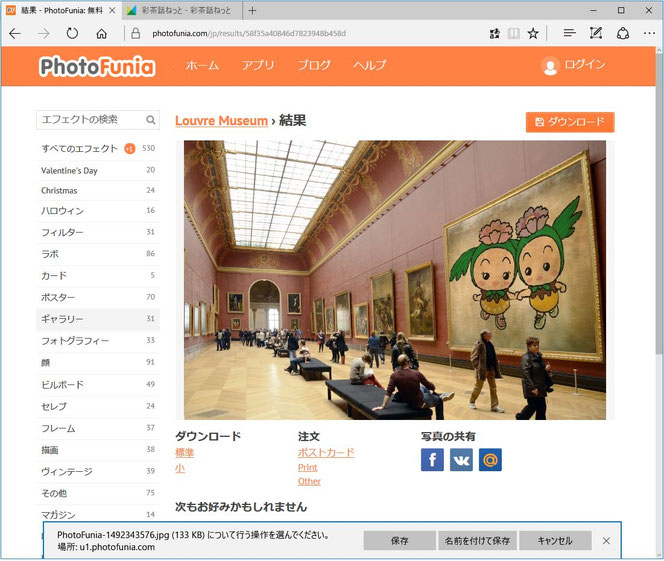The height and width of the screenshot is (561, 664).
Task: Click the 保存 button
Action: 399,541
